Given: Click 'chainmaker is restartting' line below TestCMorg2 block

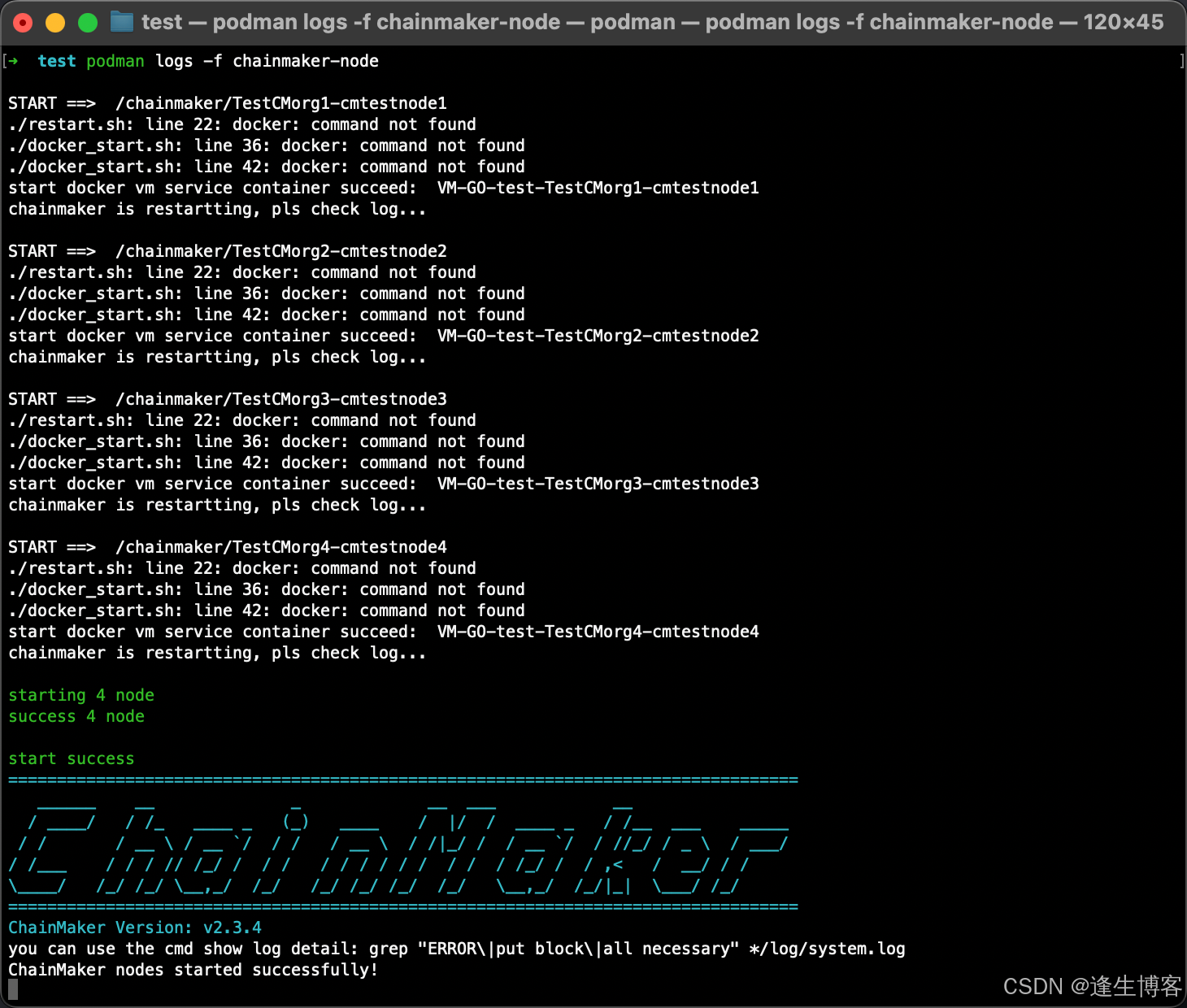Looking at the screenshot, I should (x=217, y=357).
